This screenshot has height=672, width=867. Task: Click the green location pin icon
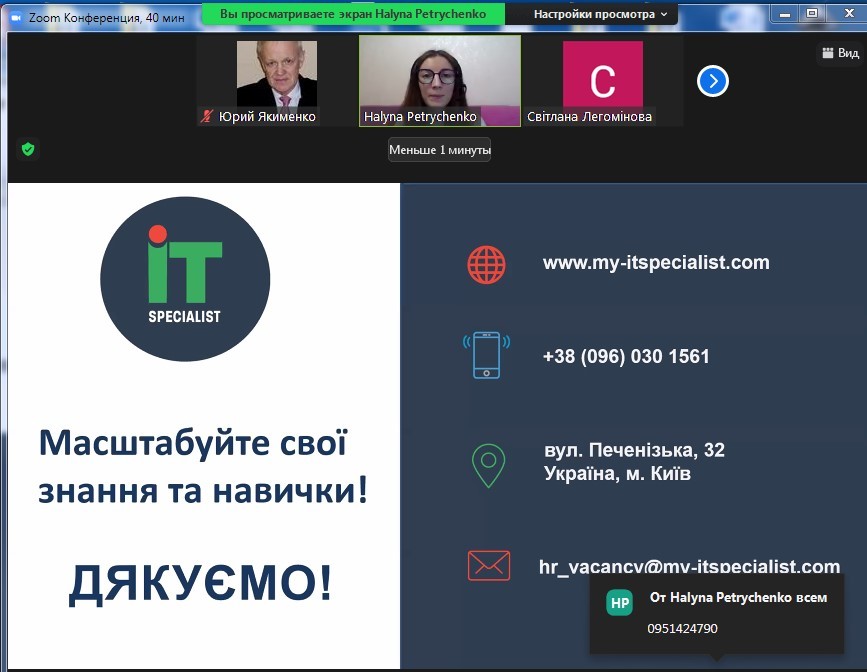[x=488, y=465]
